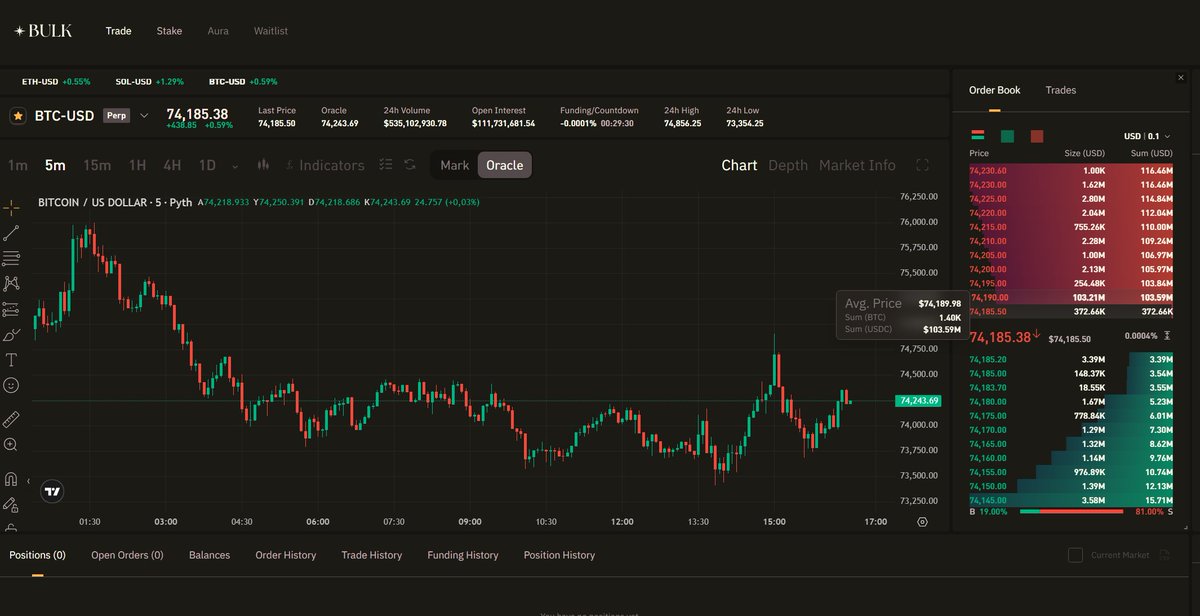Tick the Current Market checkbox

tap(1075, 555)
